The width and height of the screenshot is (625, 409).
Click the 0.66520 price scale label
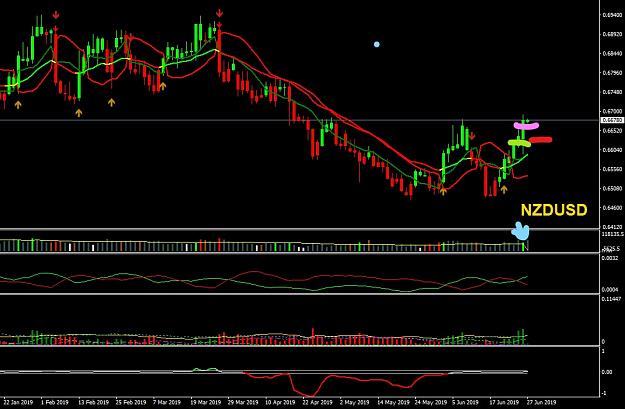coord(612,131)
